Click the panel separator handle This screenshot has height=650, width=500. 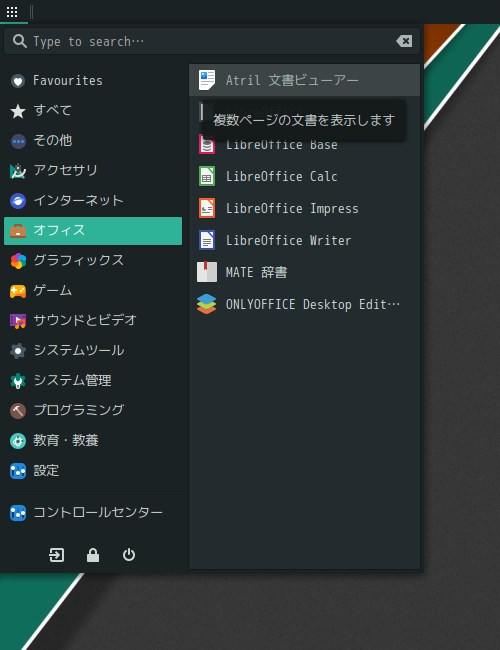coord(32,12)
